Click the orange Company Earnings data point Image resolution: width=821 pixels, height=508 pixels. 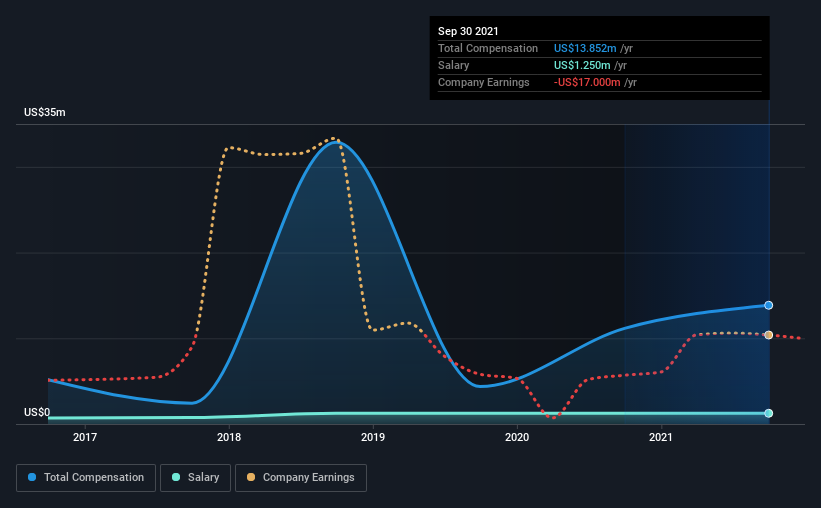(x=768, y=335)
